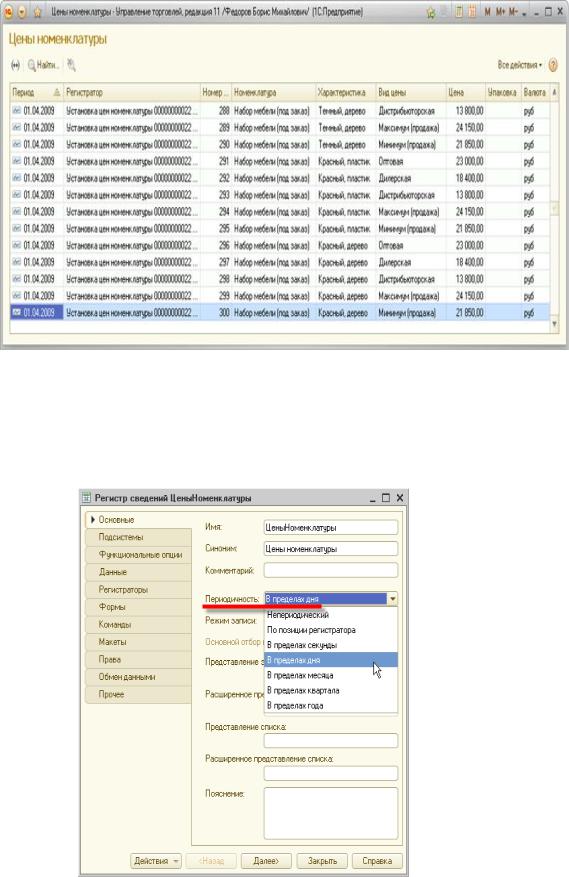This screenshot has height=877, width=569.
Task: Click the Номенклатура column header
Action: tap(273, 92)
